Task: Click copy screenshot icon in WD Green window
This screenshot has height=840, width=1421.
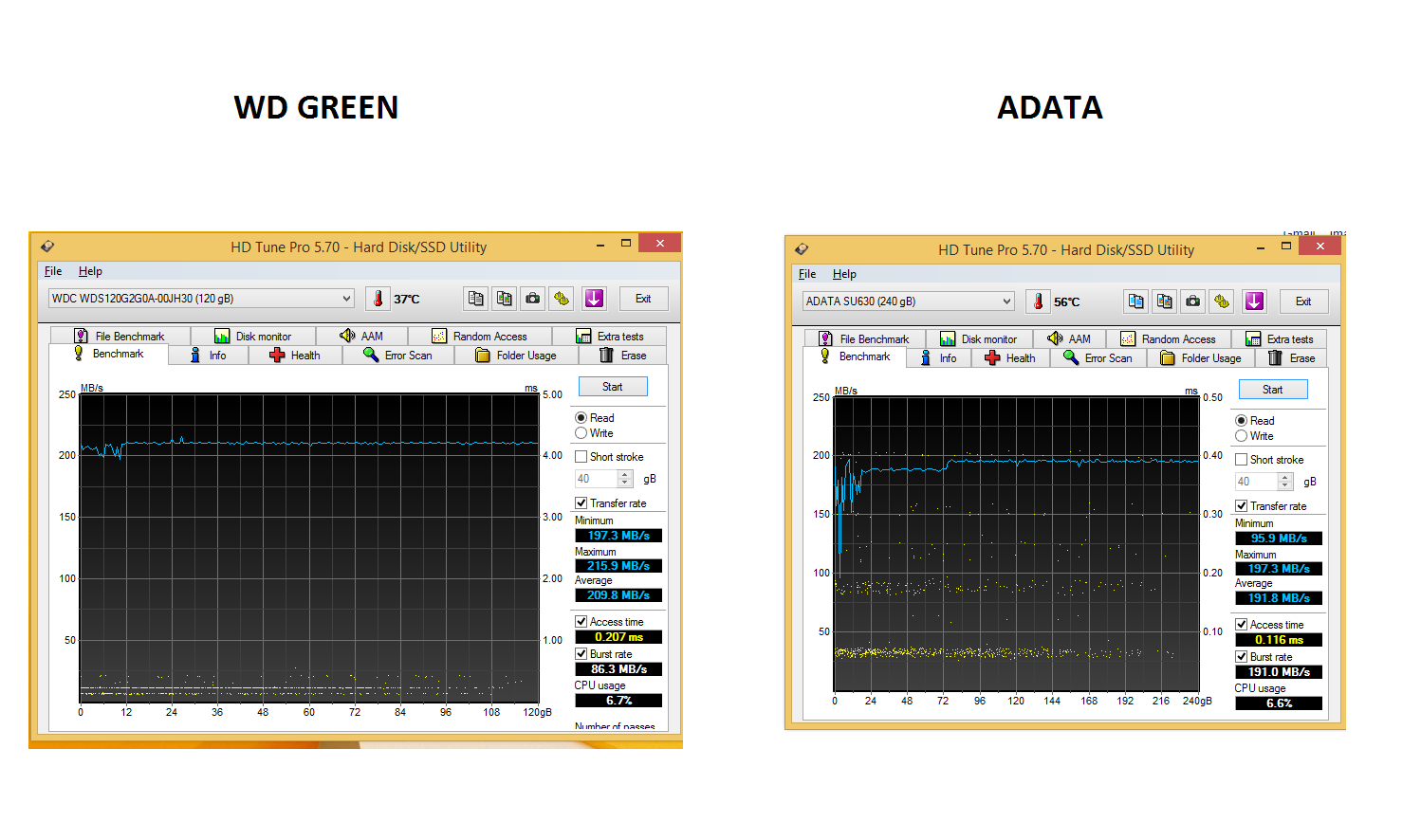Action: point(505,299)
